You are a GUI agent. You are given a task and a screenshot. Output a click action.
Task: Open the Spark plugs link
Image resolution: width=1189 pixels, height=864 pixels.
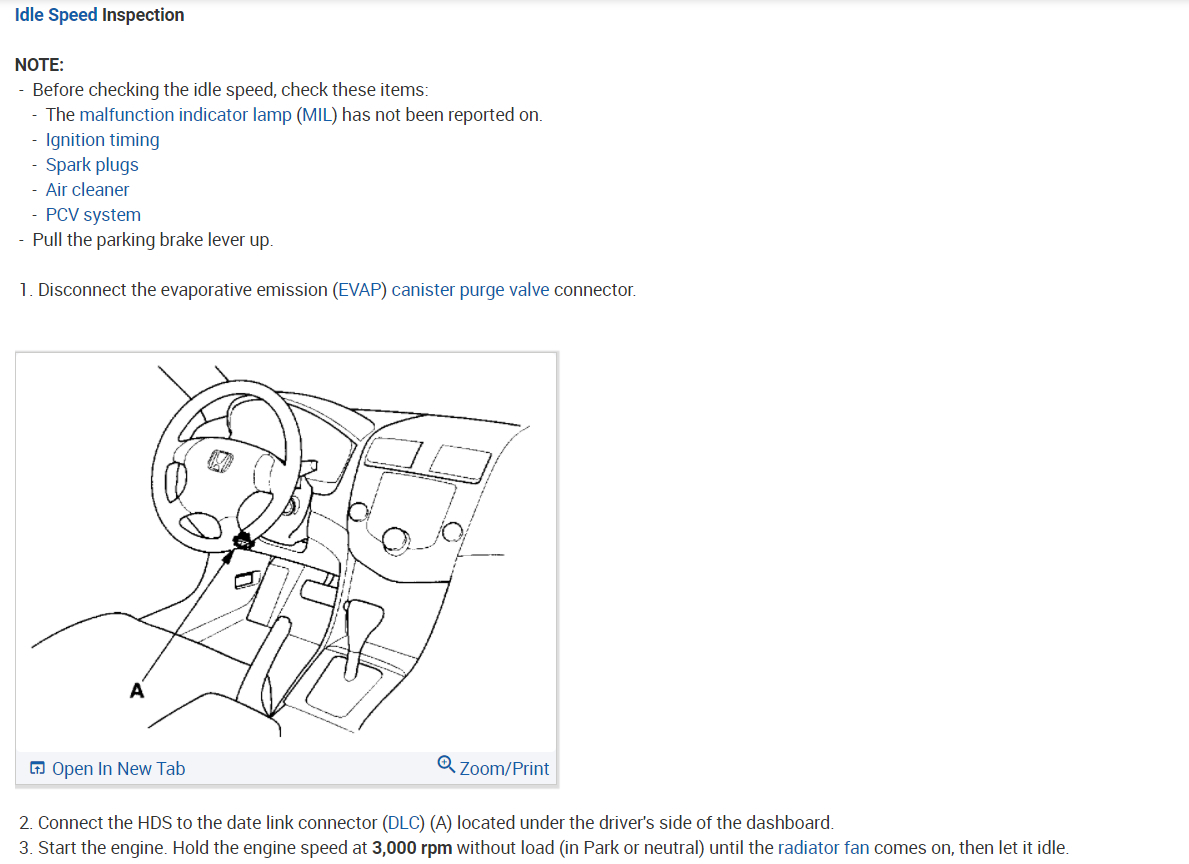tap(92, 165)
